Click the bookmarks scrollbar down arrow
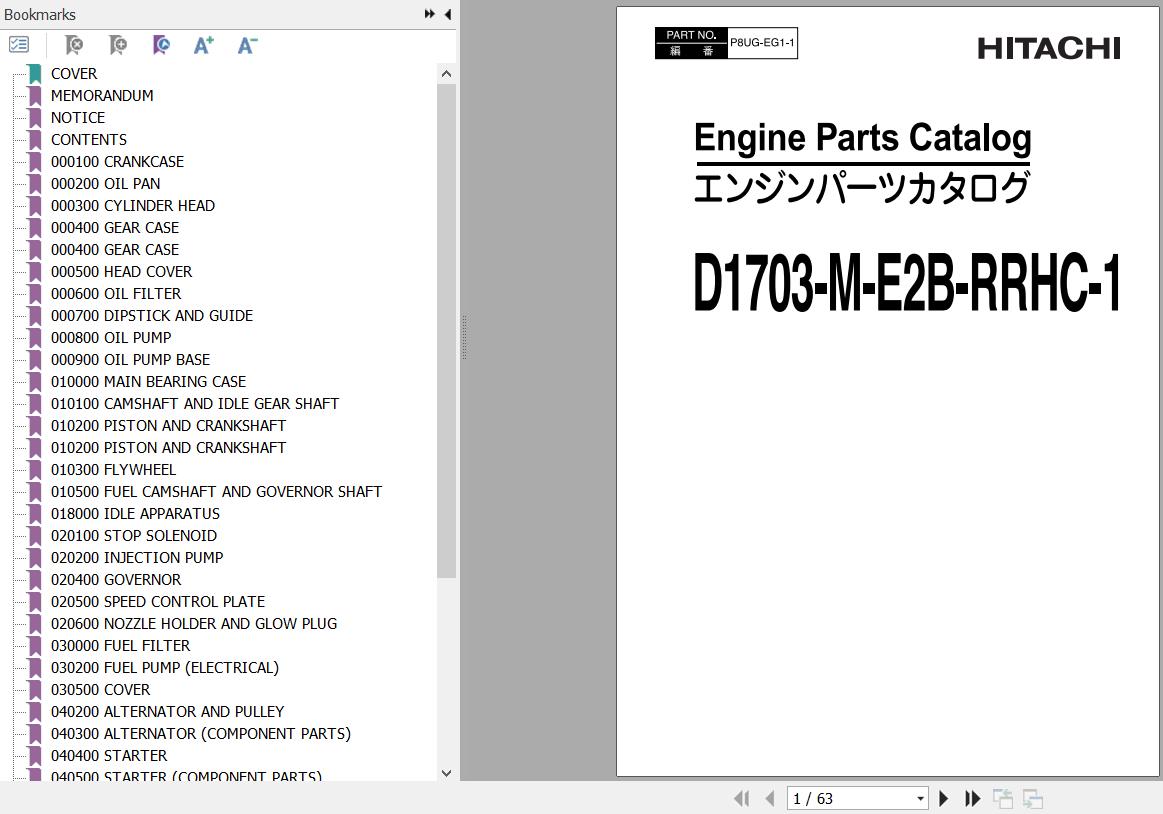 (446, 772)
